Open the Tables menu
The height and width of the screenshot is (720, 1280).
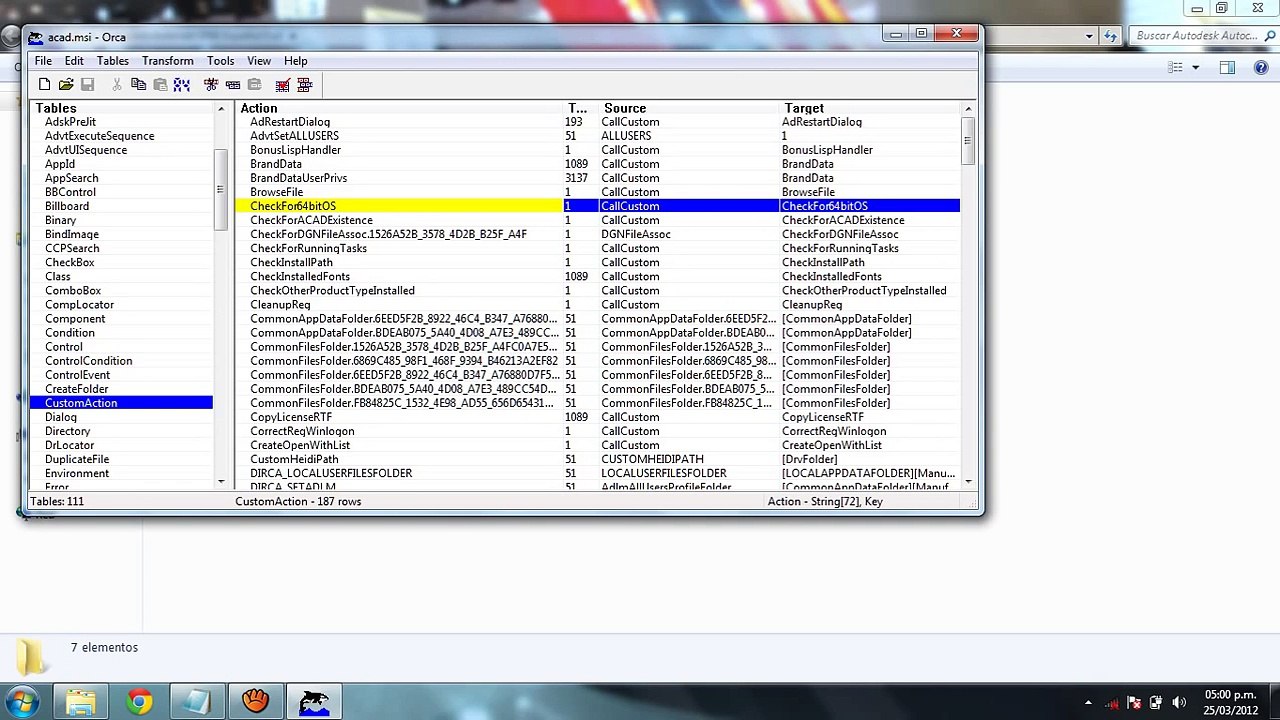click(x=112, y=61)
